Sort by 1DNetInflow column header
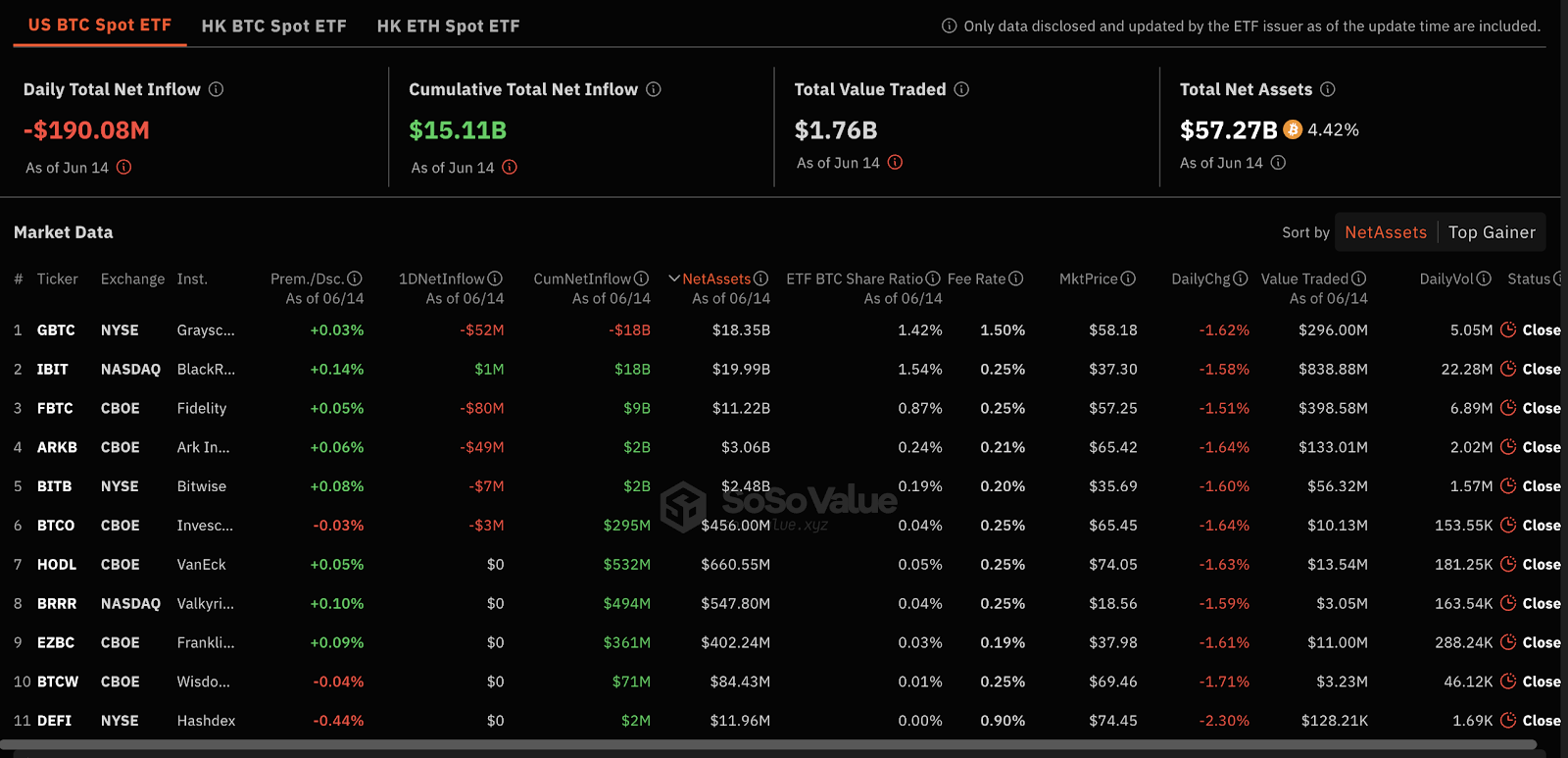Image resolution: width=1568 pixels, height=758 pixels. [x=442, y=278]
